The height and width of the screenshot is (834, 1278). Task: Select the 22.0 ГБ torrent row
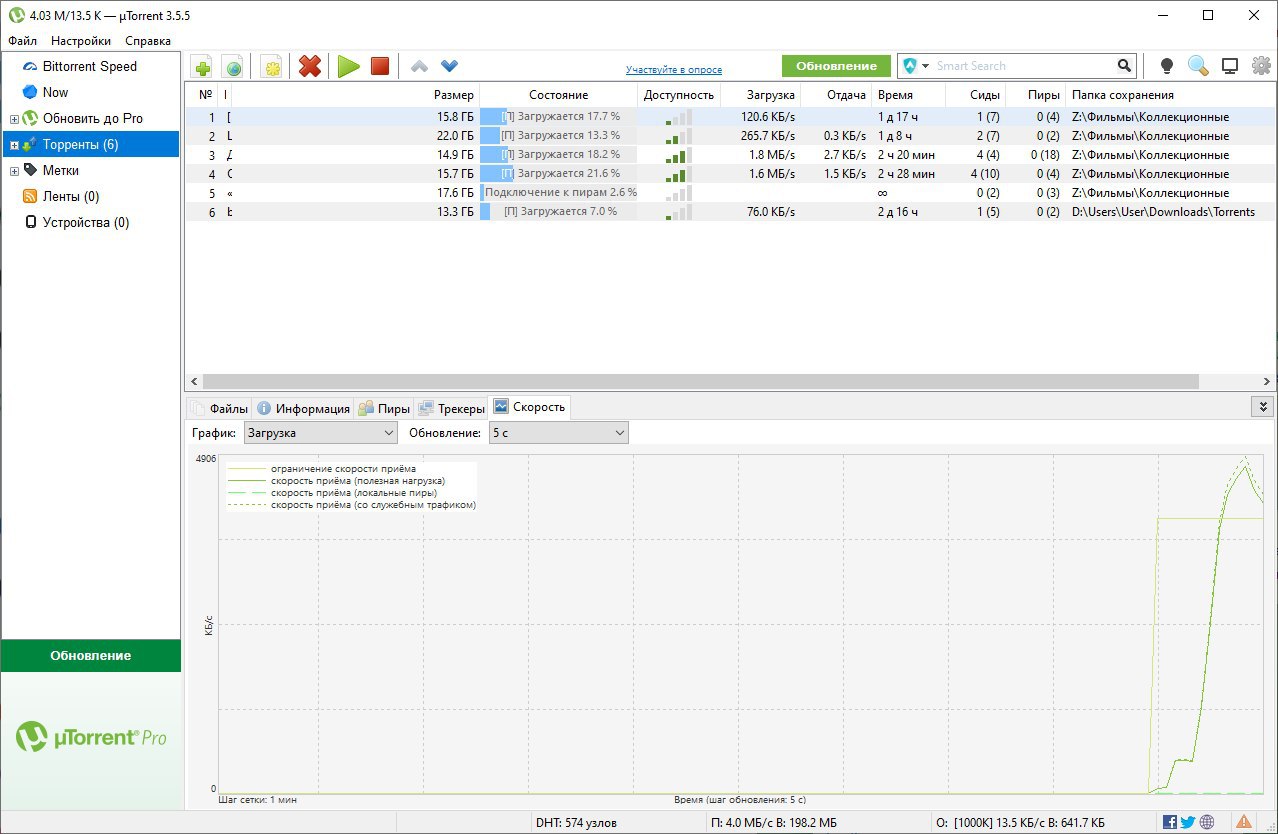(730, 136)
